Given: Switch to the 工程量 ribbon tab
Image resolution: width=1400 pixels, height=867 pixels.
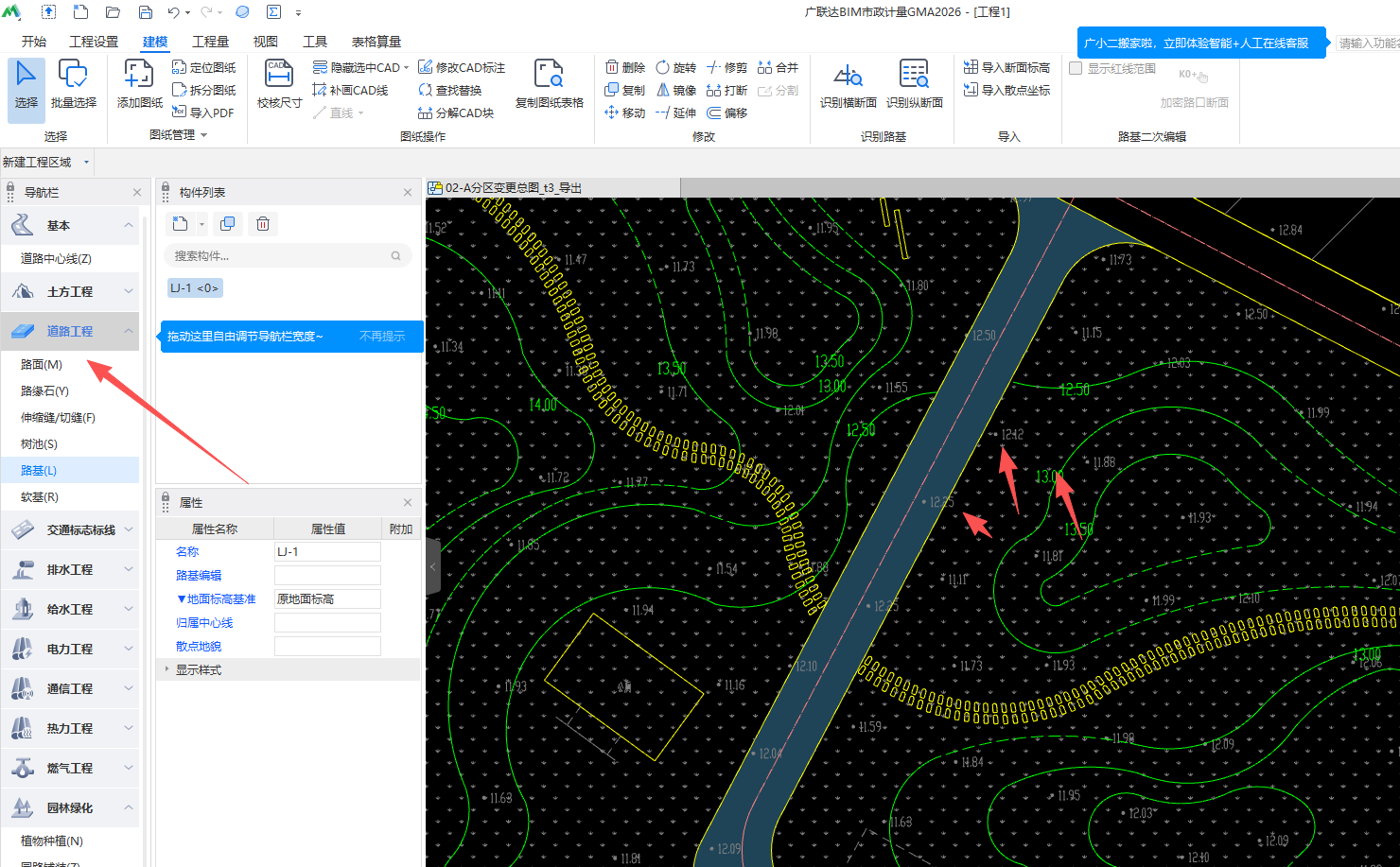Looking at the screenshot, I should tap(210, 42).
